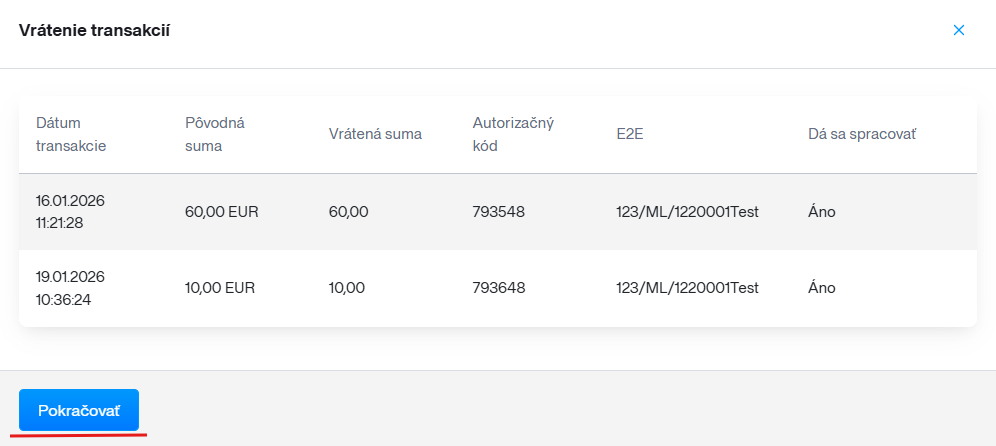Click the Dátum transakcie column header

pos(71,134)
